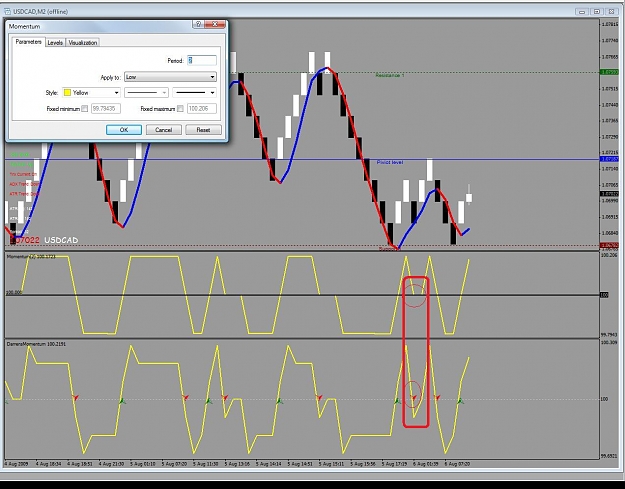
Task: Click the 5 Aug 11:30 time label
Action: 206,464
